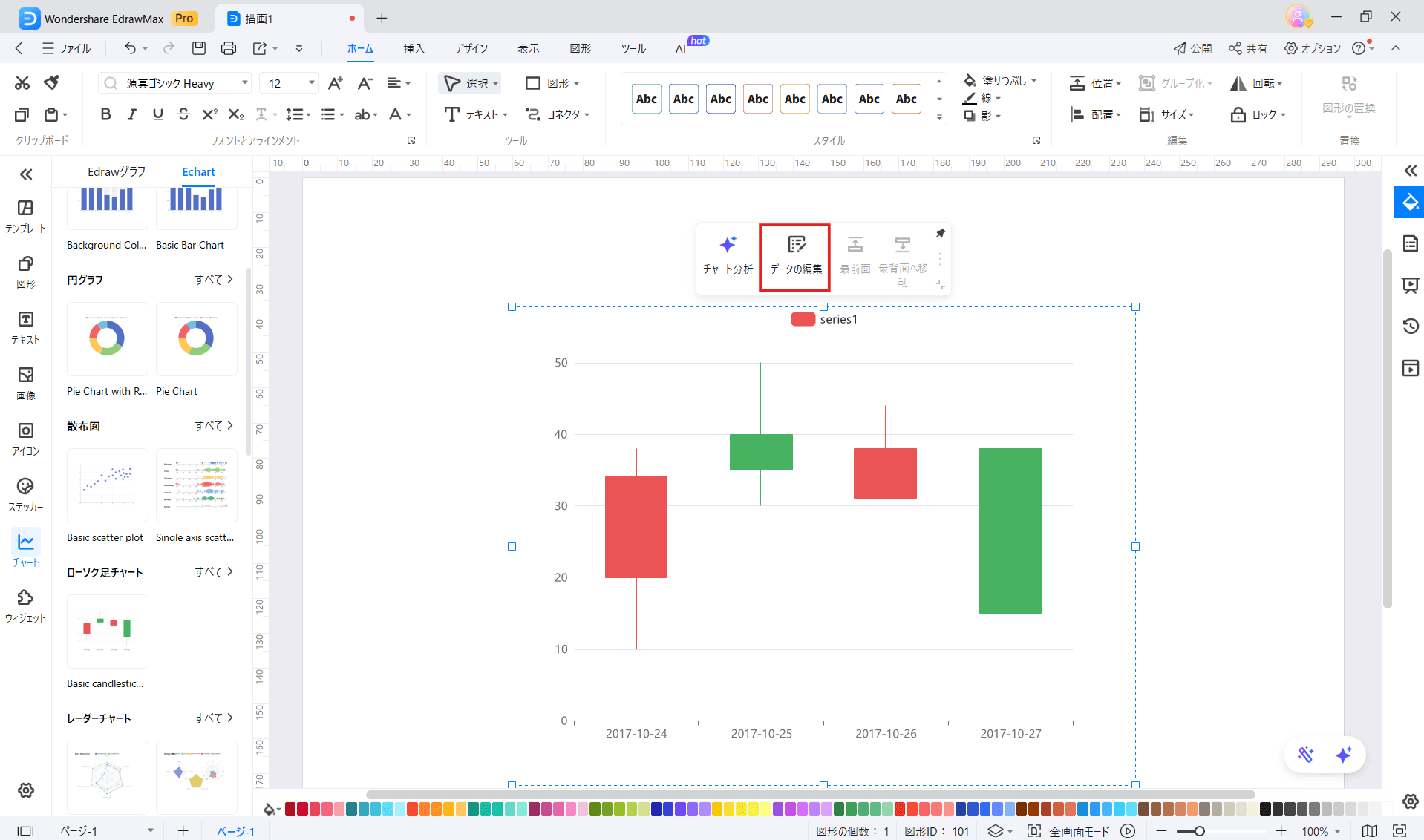The width and height of the screenshot is (1424, 840).
Task: Switch to the Edrawグラフ tab
Action: (117, 171)
